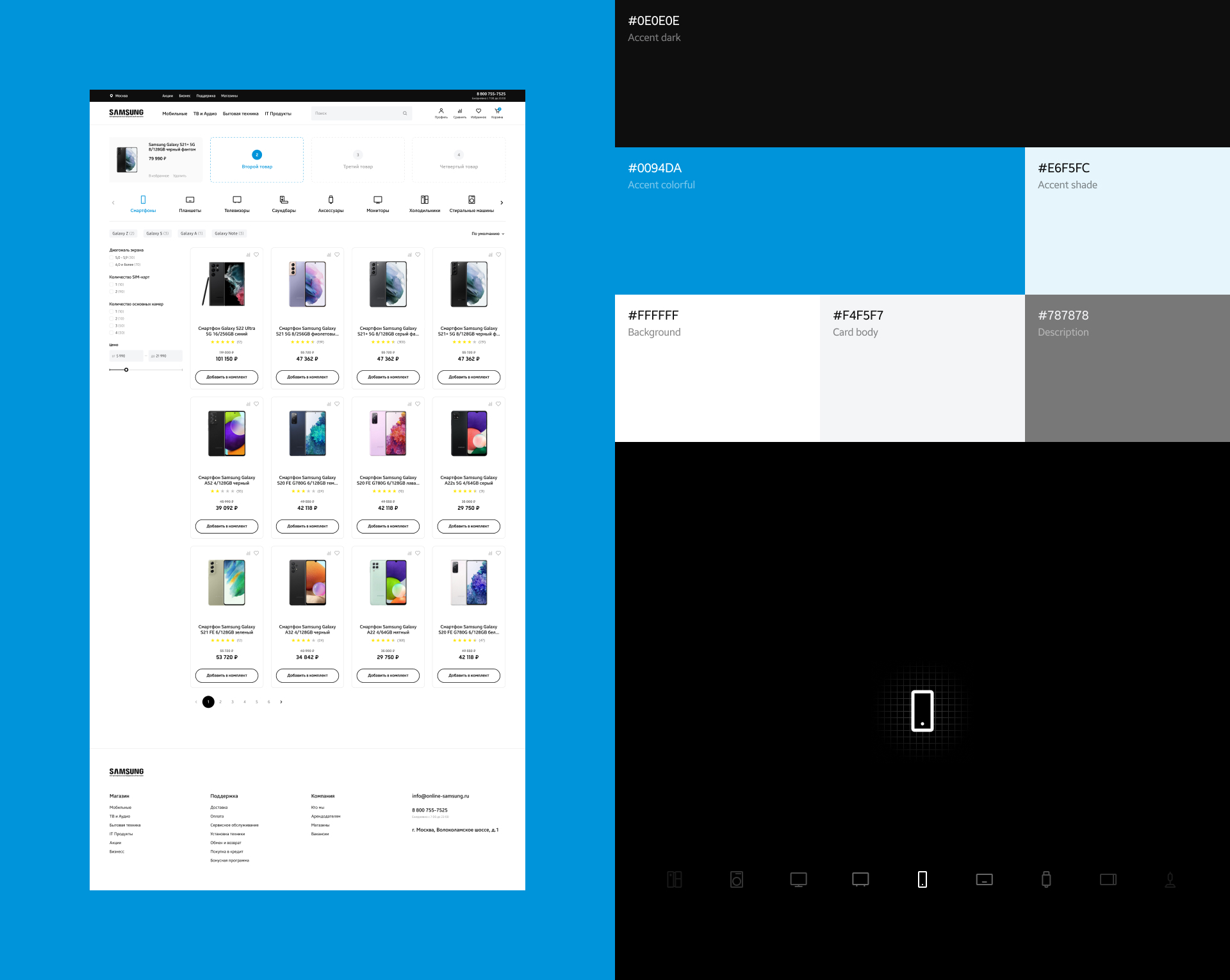Select the Холодильники category icon
The image size is (1230, 980).
[x=425, y=200]
